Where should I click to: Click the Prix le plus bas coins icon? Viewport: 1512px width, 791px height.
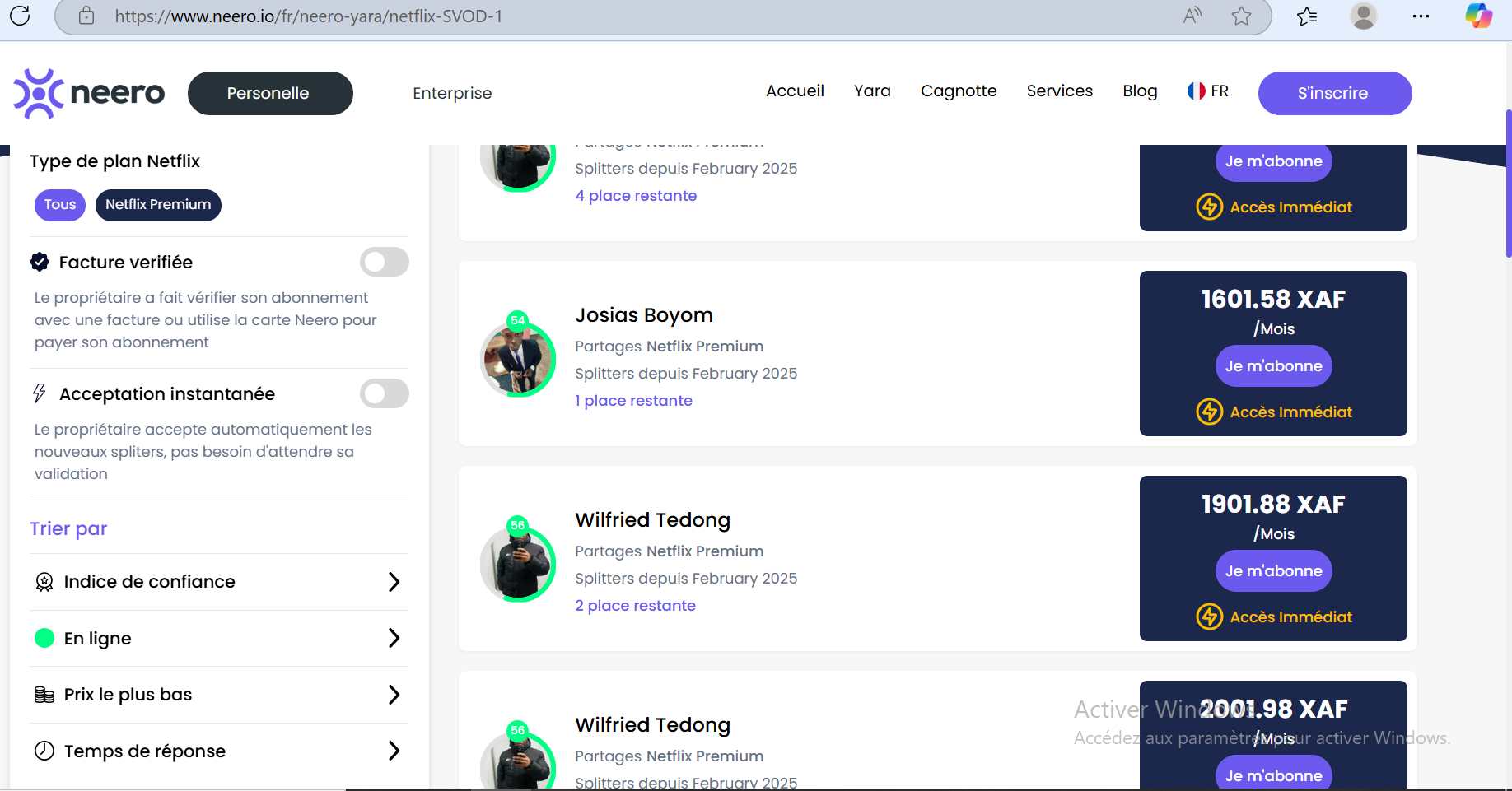pyautogui.click(x=44, y=695)
